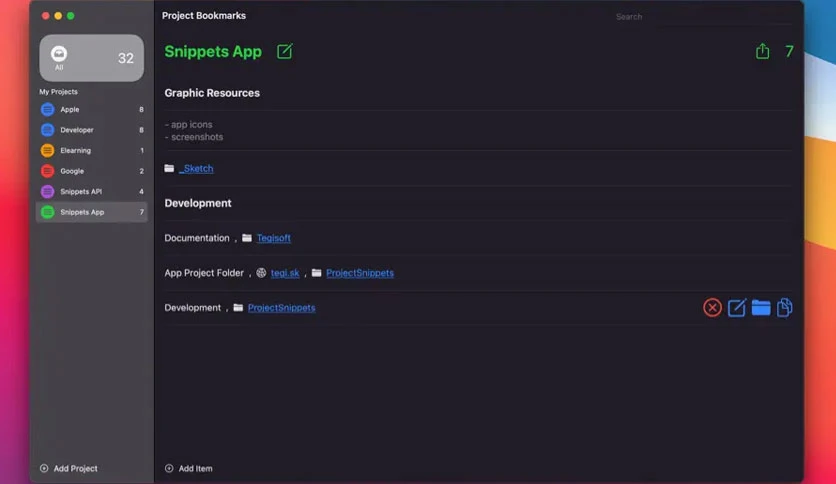Screen dimensions: 836x484
Task: Click the folder icon beside Tegisoft
Action: coord(247,238)
